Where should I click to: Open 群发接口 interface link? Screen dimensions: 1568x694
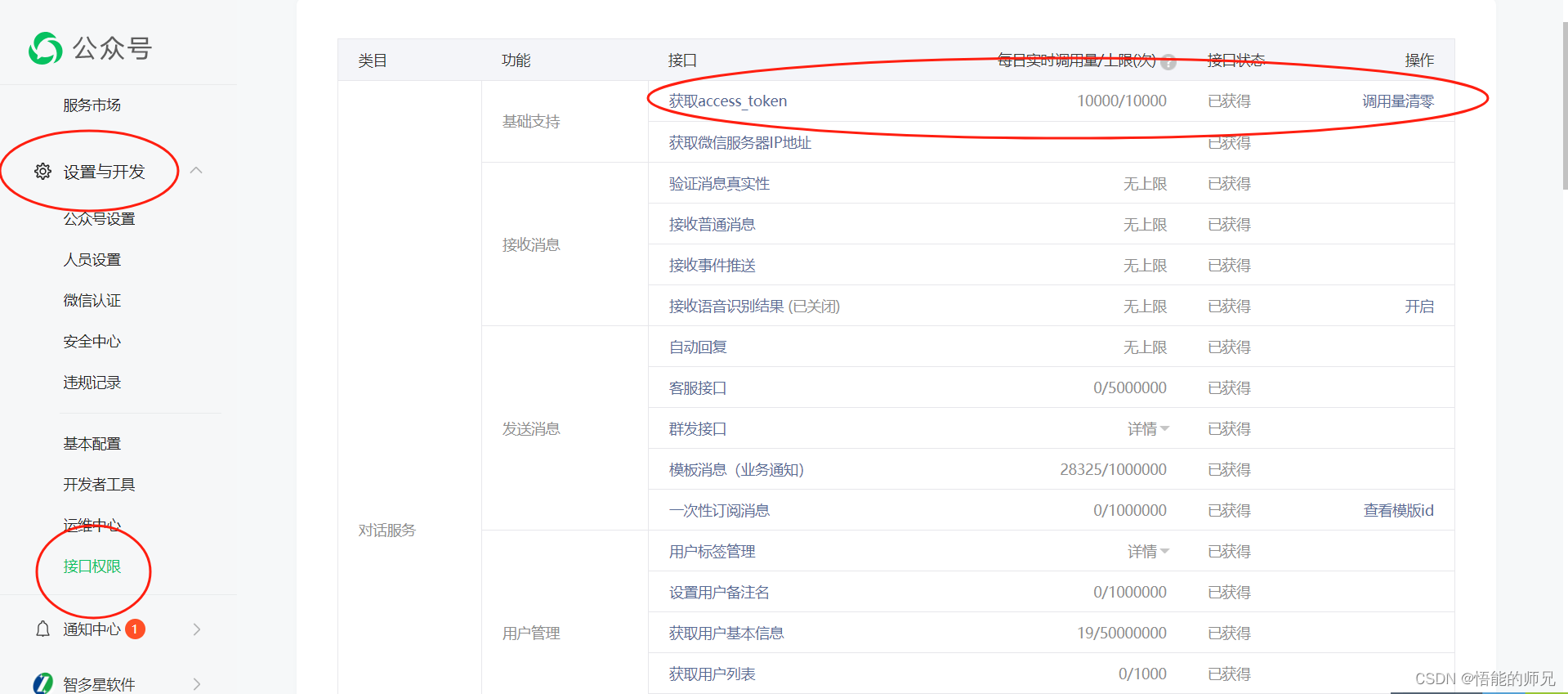[697, 428]
